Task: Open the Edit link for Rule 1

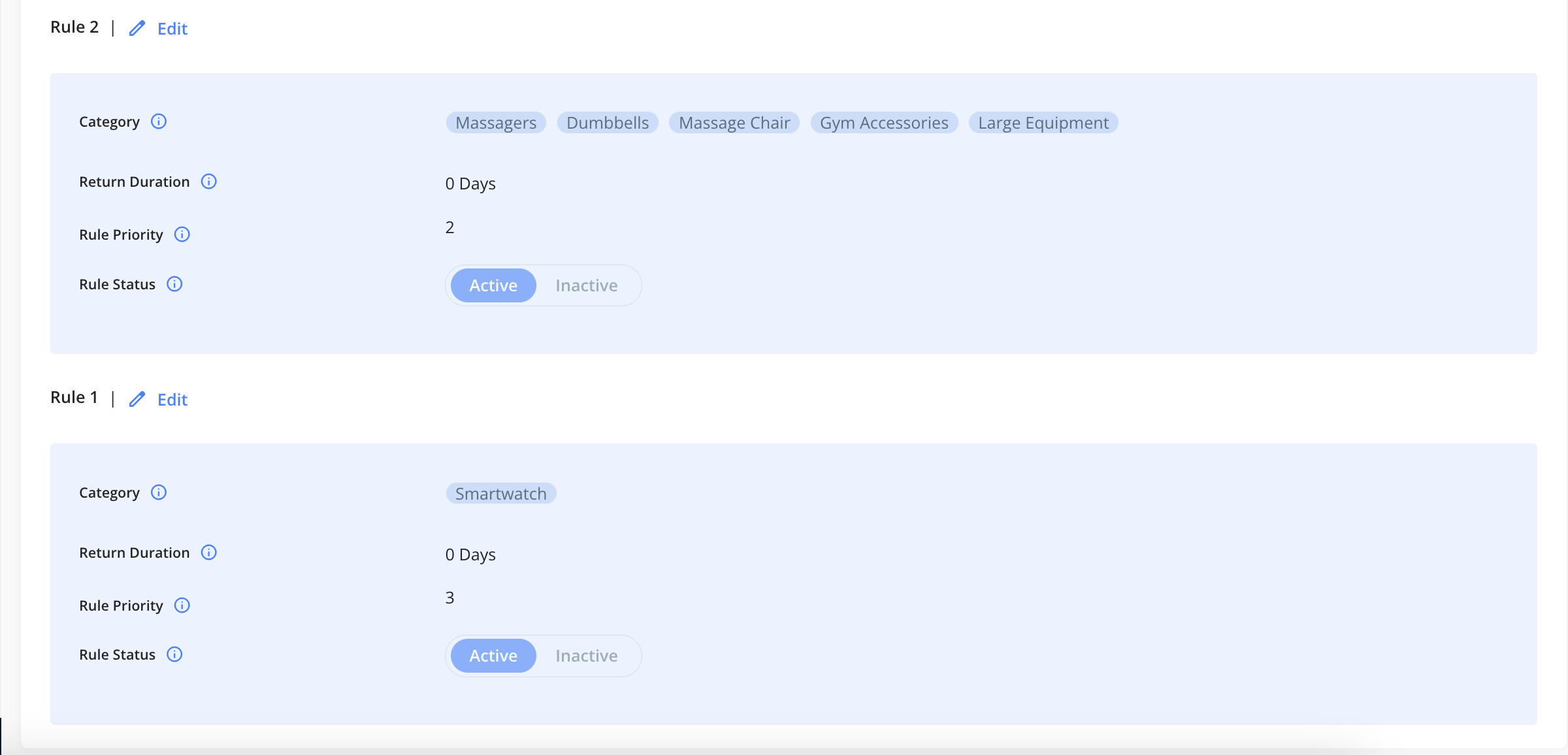Action: point(172,400)
